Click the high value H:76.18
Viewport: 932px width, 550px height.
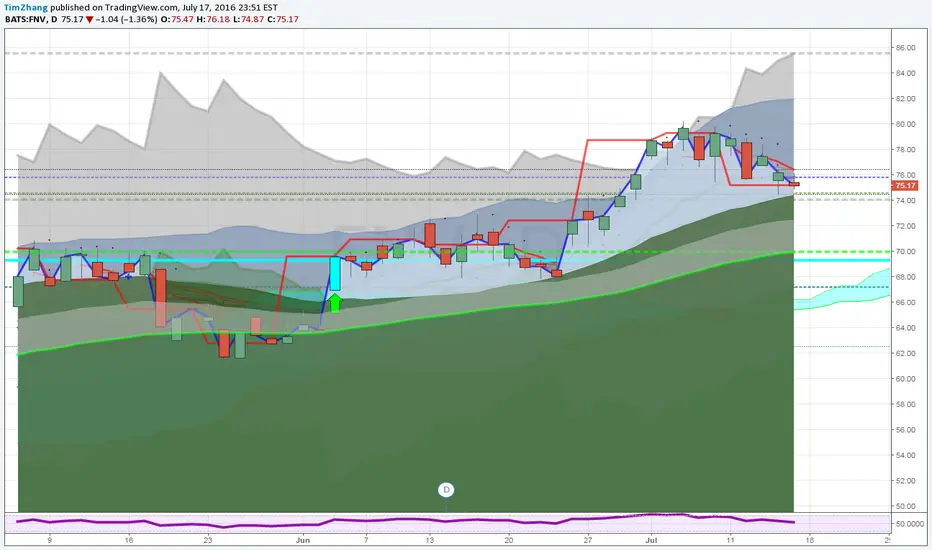coord(213,19)
